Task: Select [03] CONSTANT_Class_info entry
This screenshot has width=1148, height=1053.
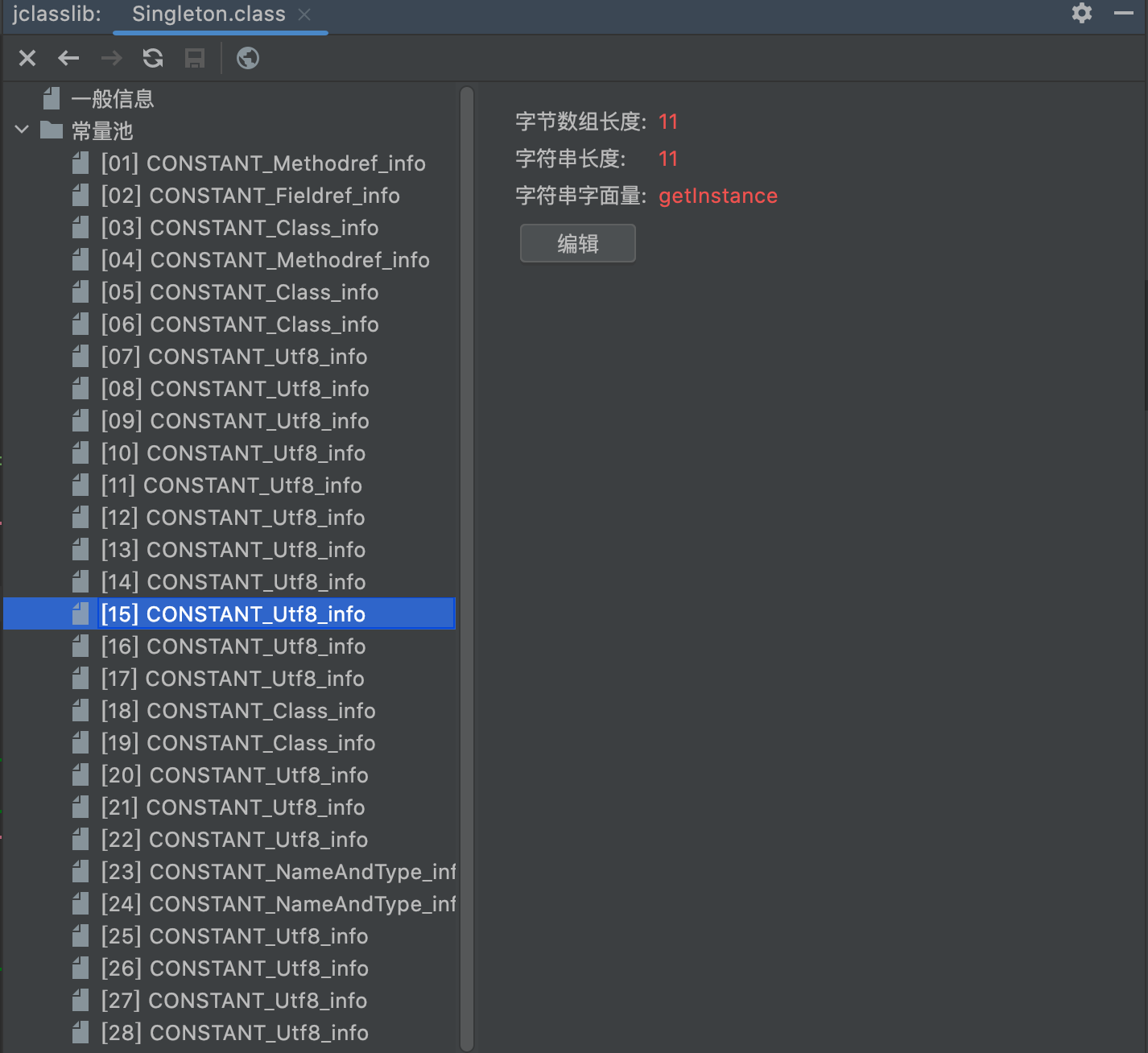Action: 240,228
